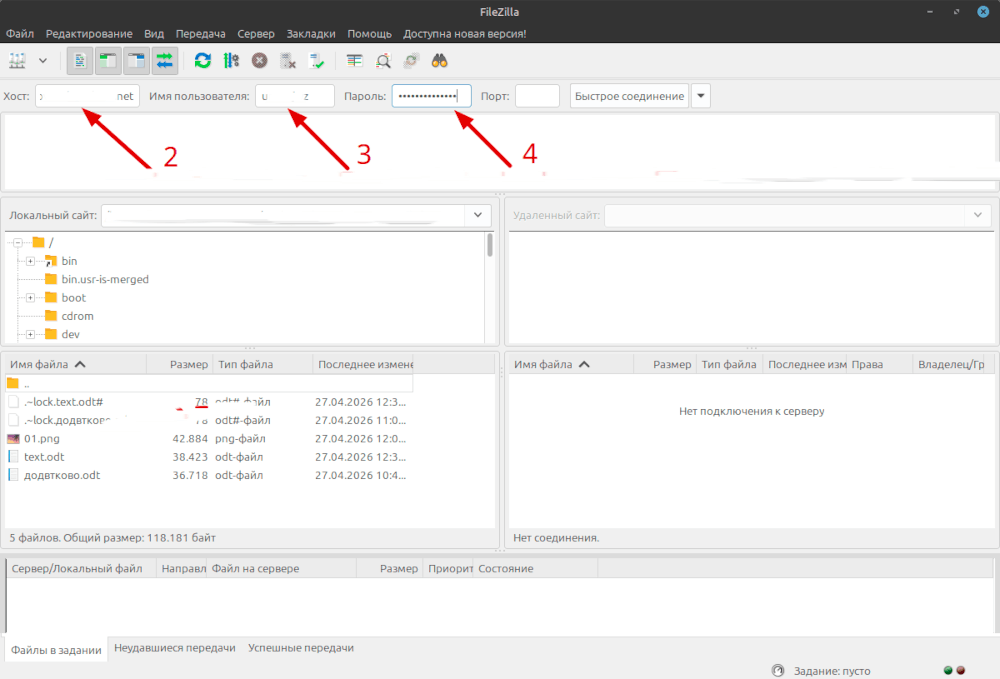Image resolution: width=1000 pixels, height=679 pixels.
Task: Toggle directory comparison
Action: (x=383, y=61)
